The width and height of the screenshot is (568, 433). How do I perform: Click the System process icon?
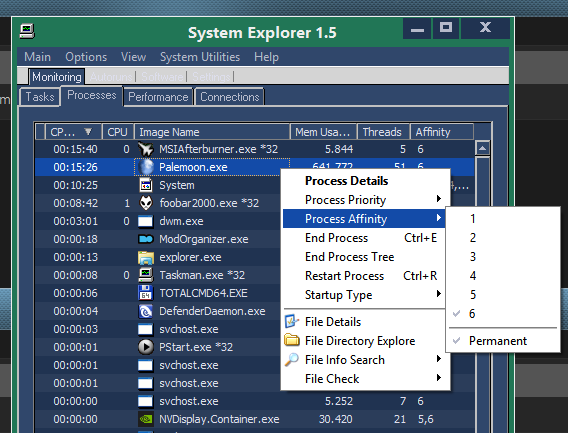(146, 185)
